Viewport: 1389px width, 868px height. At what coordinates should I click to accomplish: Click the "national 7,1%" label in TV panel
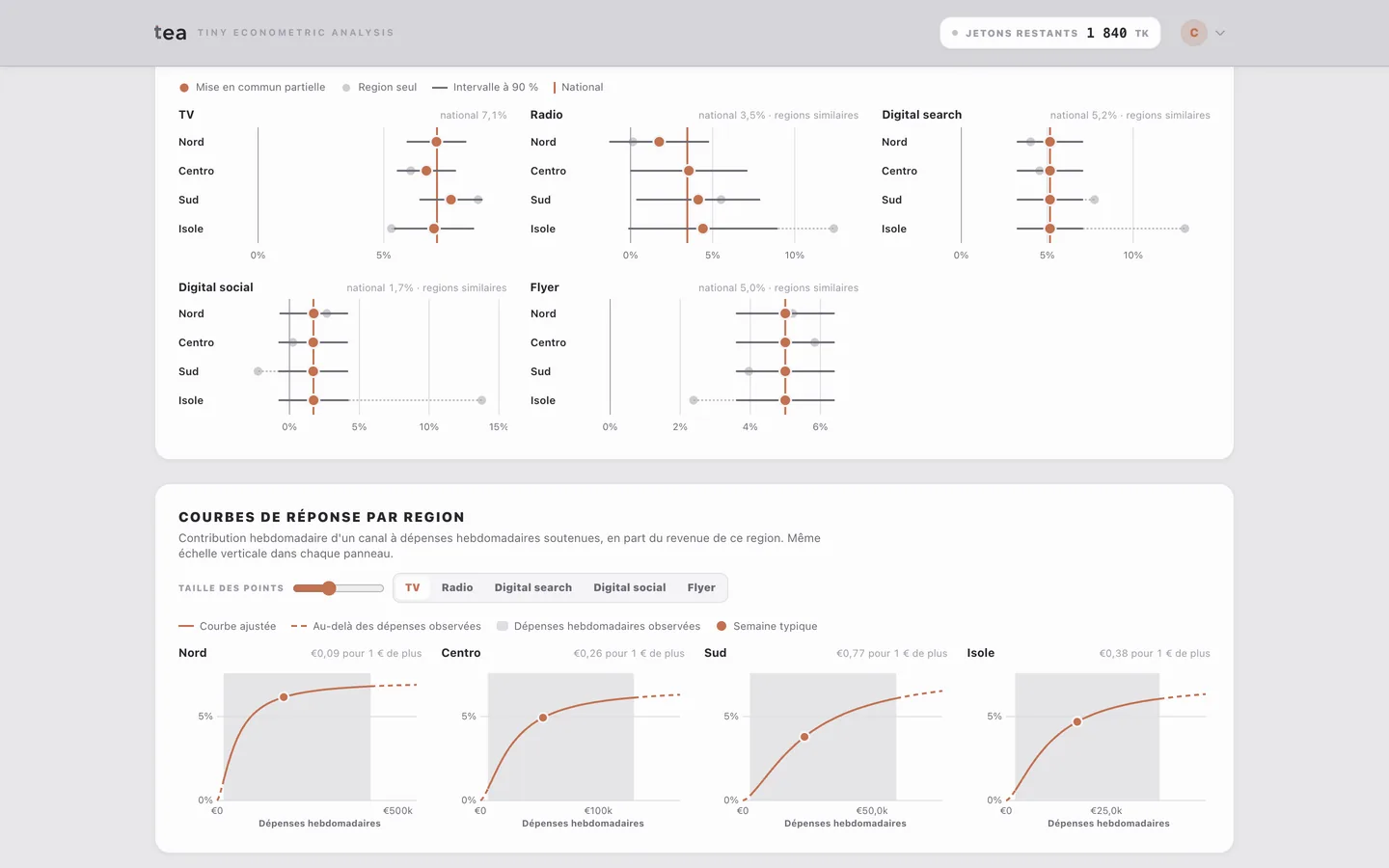[x=474, y=115]
